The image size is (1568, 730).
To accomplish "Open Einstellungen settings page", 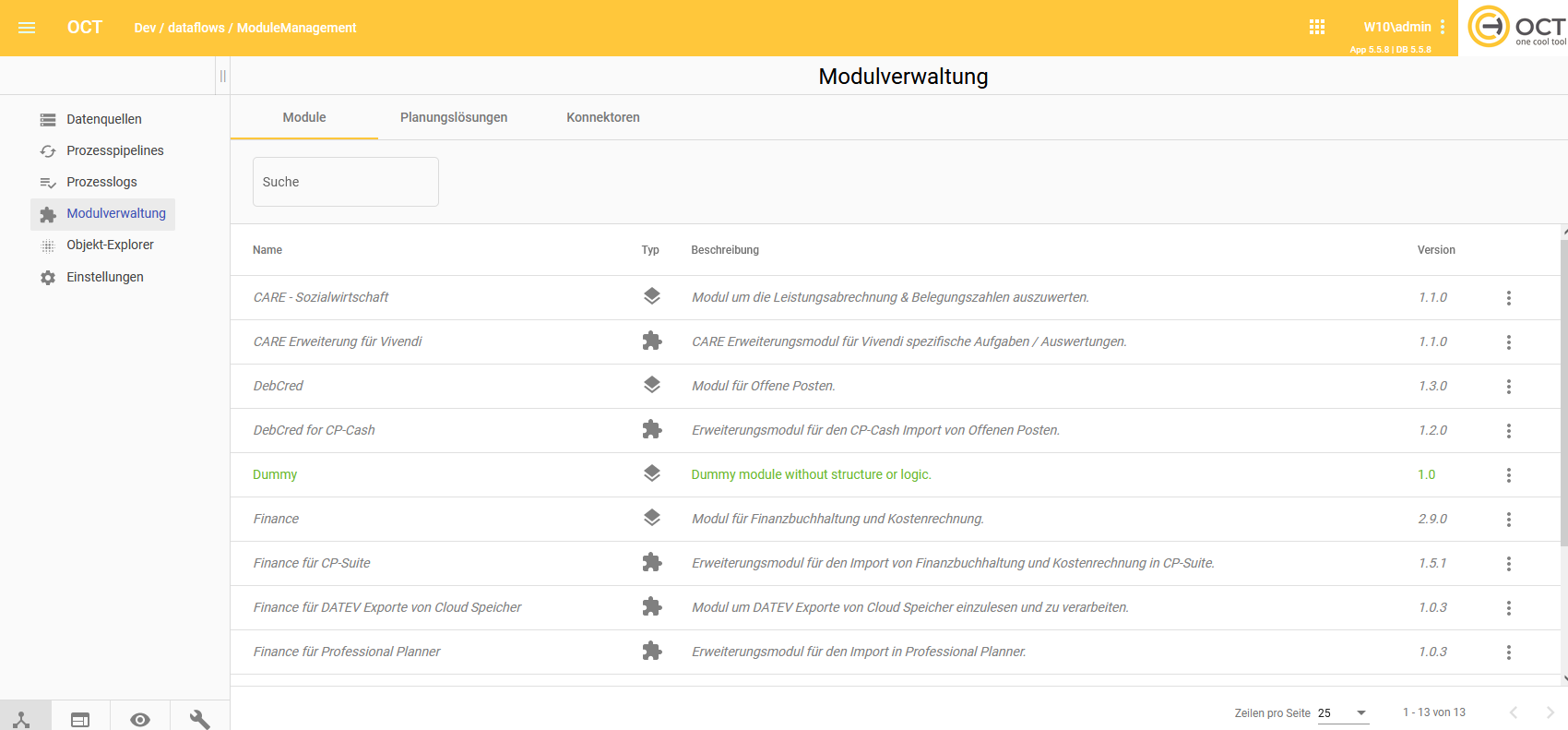I will tap(104, 277).
